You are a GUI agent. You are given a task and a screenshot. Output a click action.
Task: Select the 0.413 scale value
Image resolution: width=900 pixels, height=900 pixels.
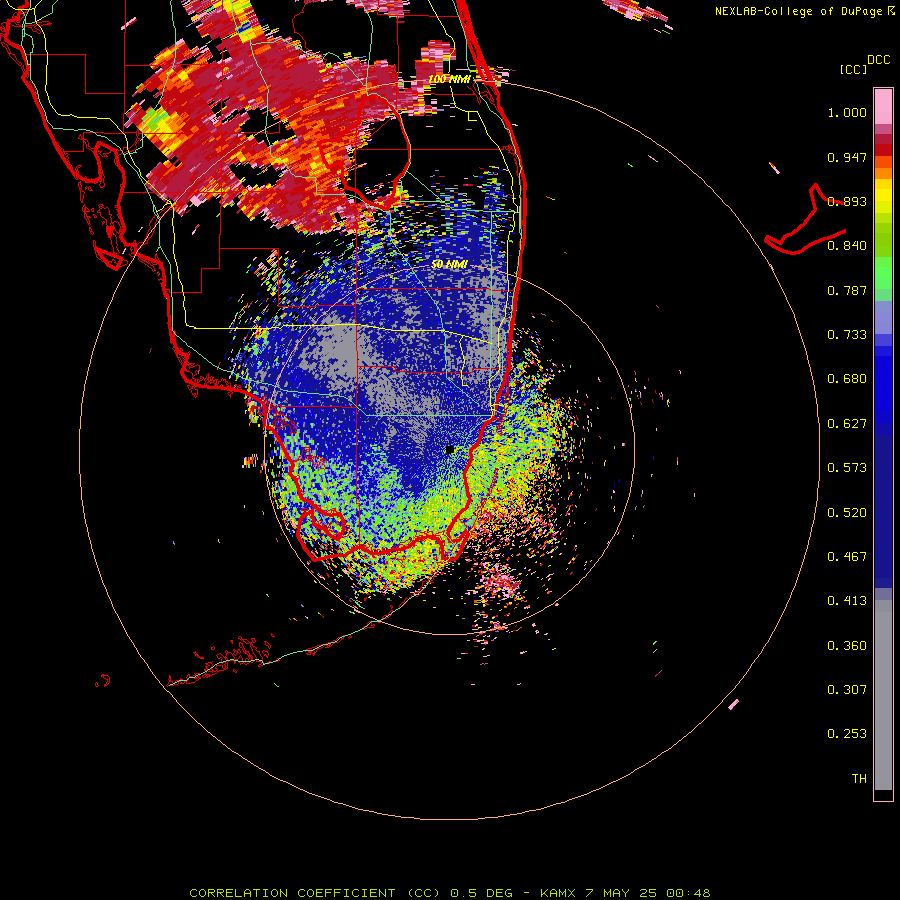(x=847, y=601)
